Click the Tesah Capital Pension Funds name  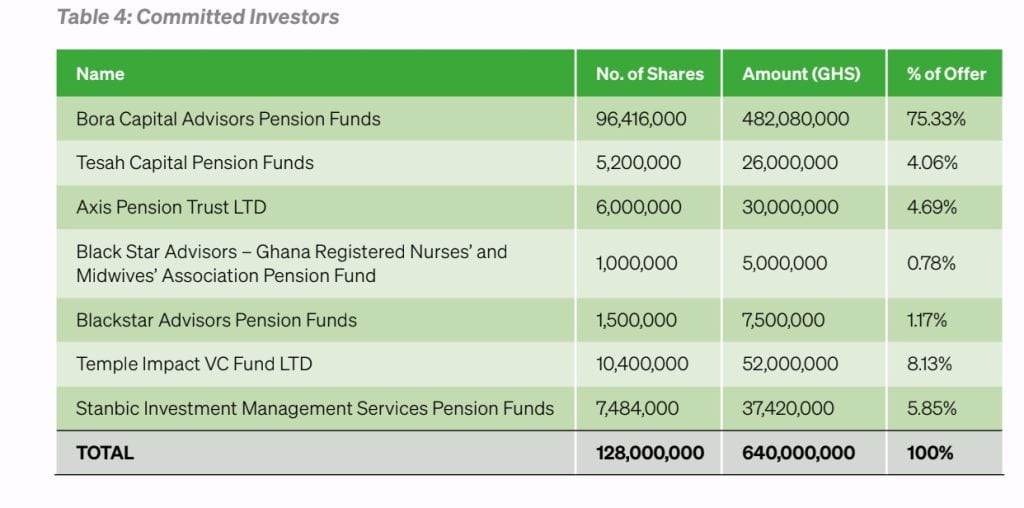[x=195, y=163]
